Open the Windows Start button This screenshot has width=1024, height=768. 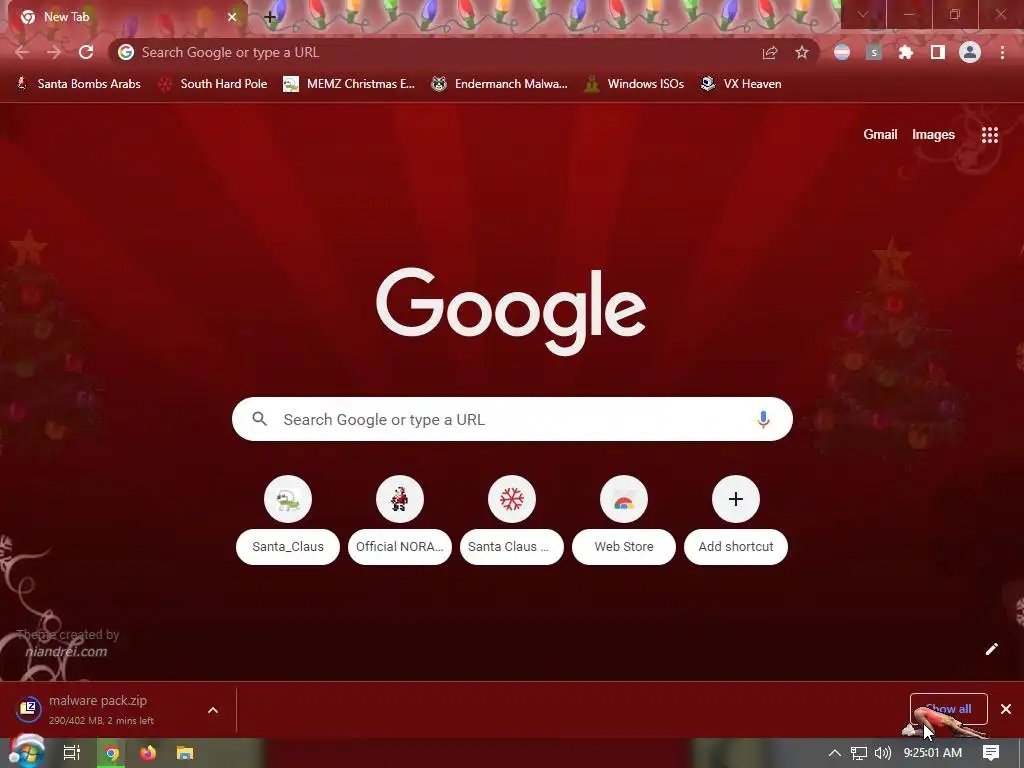26,752
